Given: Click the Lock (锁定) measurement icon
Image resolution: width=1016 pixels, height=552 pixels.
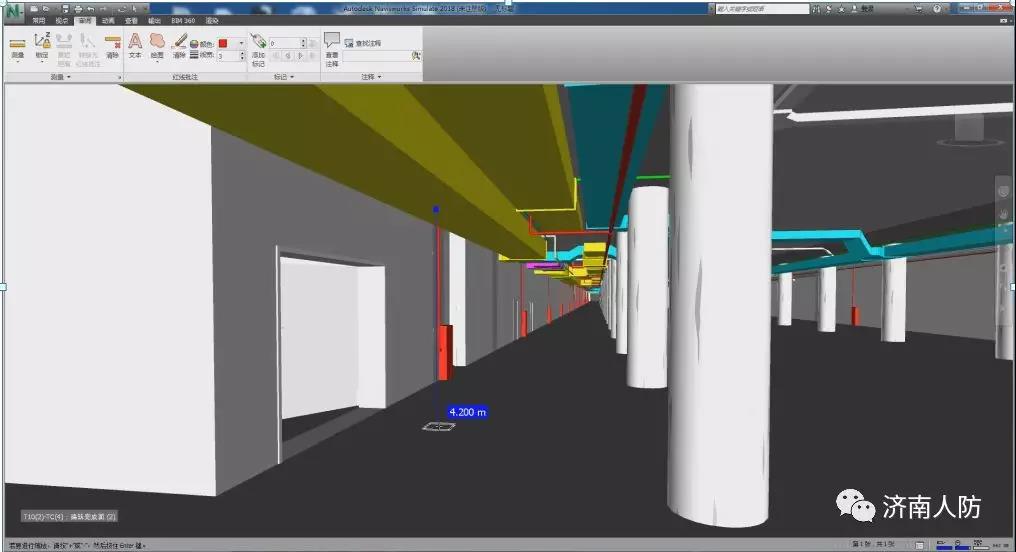Looking at the screenshot, I should tap(42, 45).
